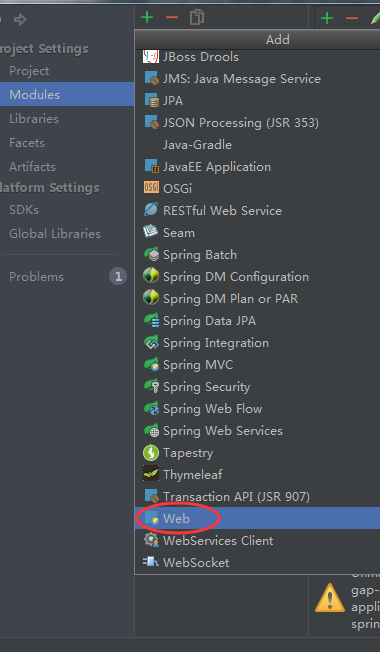Click Spring Data JPA entry text
Image resolution: width=380 pixels, height=652 pixels.
[210, 321]
